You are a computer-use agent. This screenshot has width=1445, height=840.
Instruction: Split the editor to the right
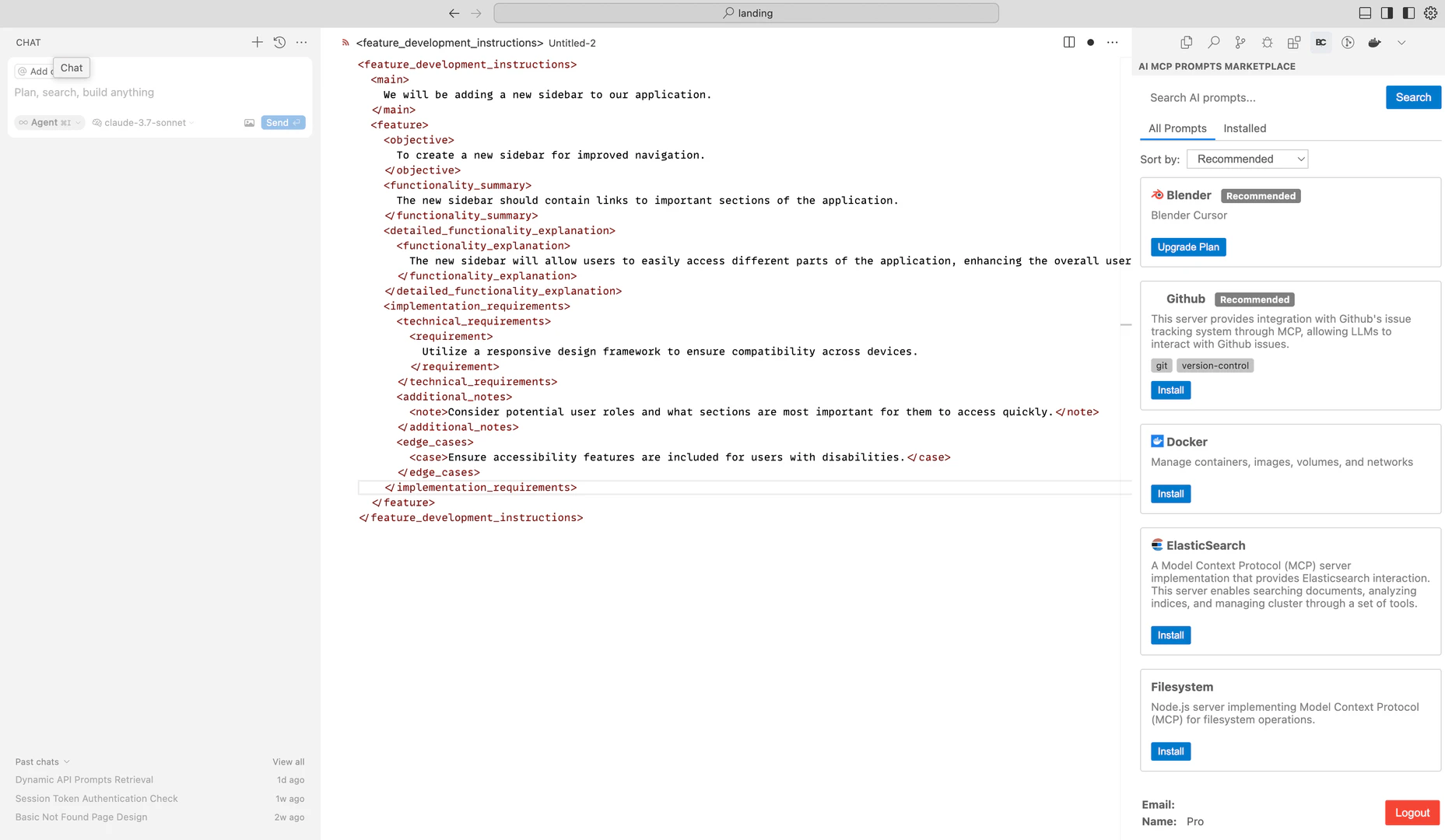pos(1068,43)
